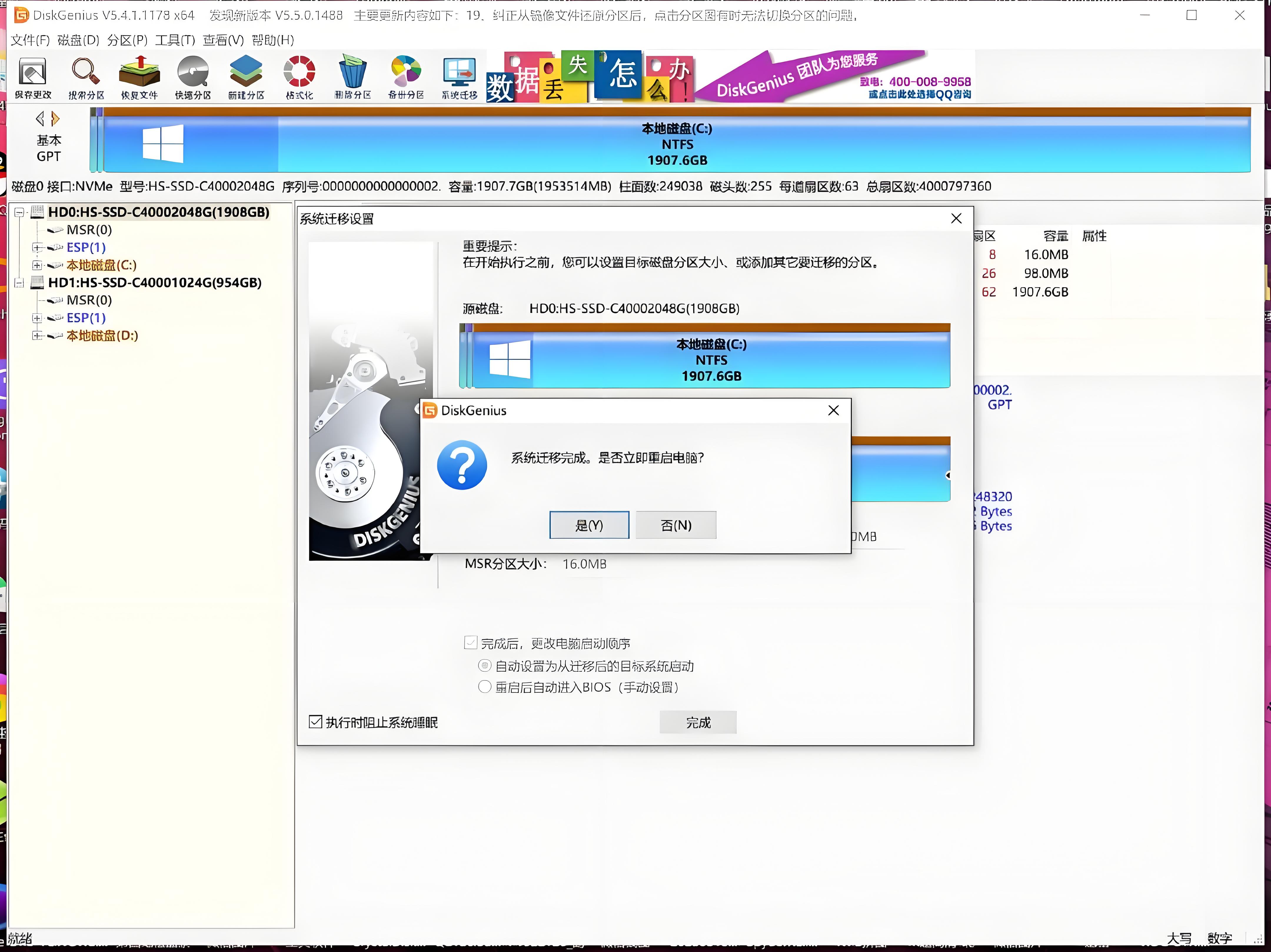Select 重启后自动进入BIOS radio option

tap(485, 687)
